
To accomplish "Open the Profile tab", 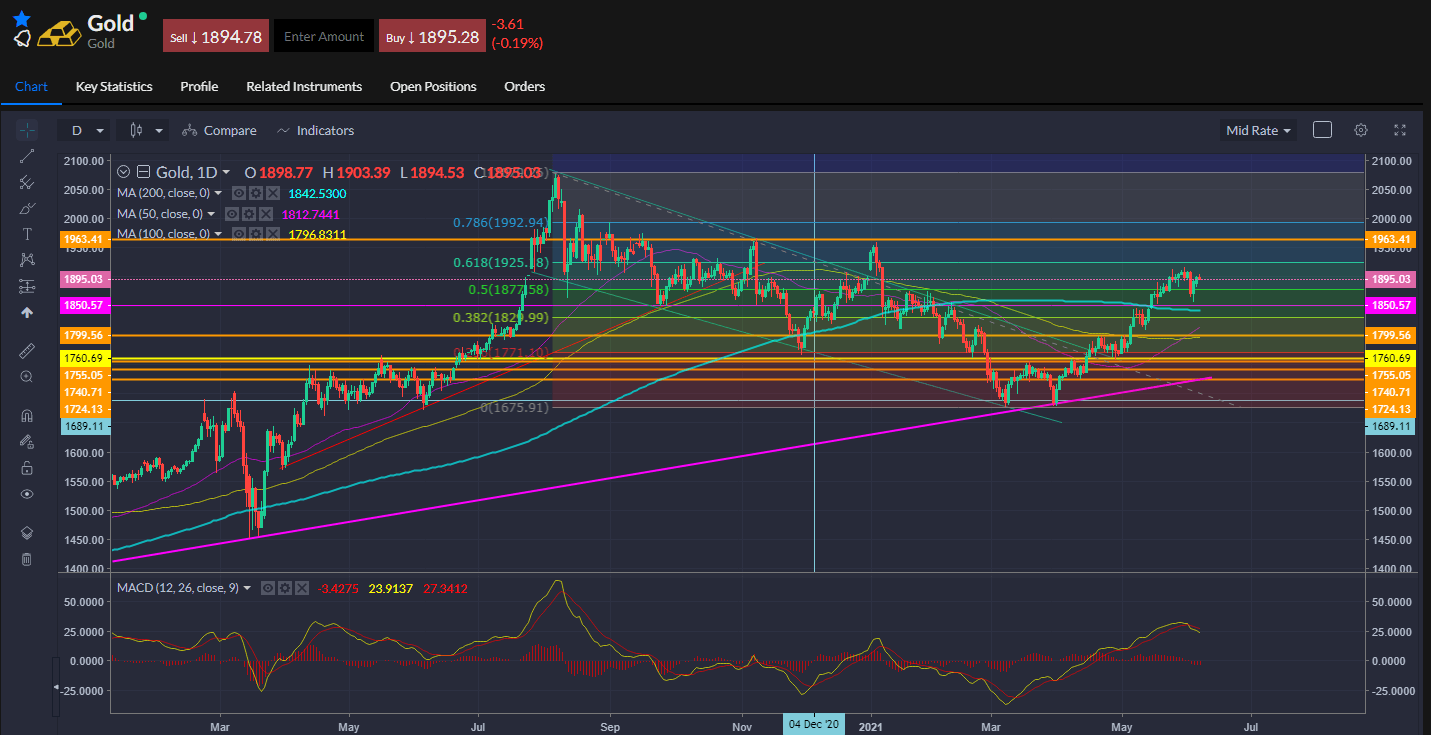I will tap(199, 86).
